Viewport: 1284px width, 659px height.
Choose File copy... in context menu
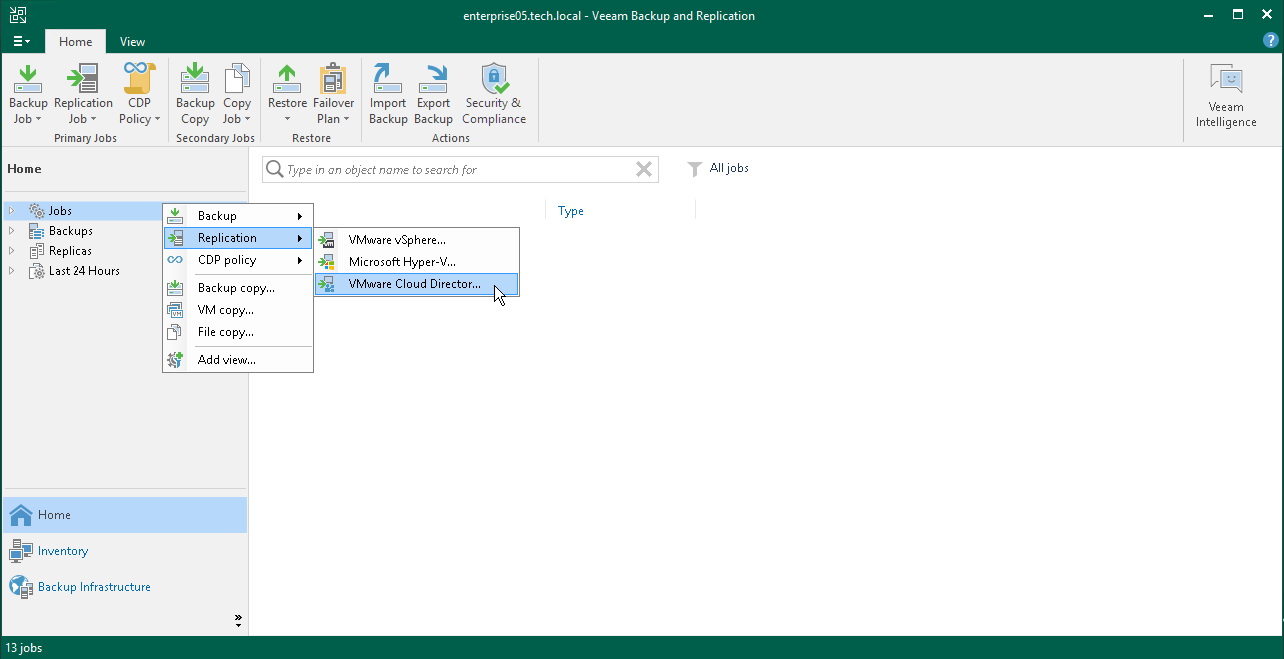pyautogui.click(x=238, y=332)
